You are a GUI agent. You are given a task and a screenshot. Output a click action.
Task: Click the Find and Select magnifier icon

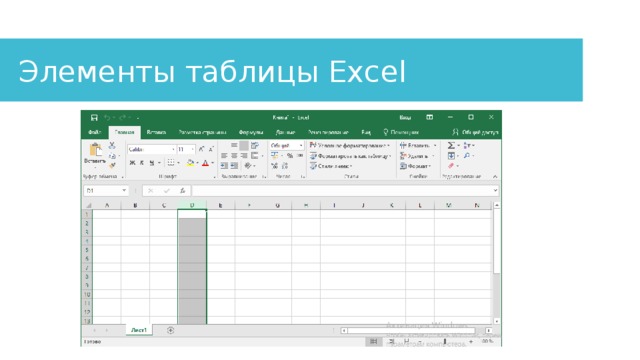467,156
